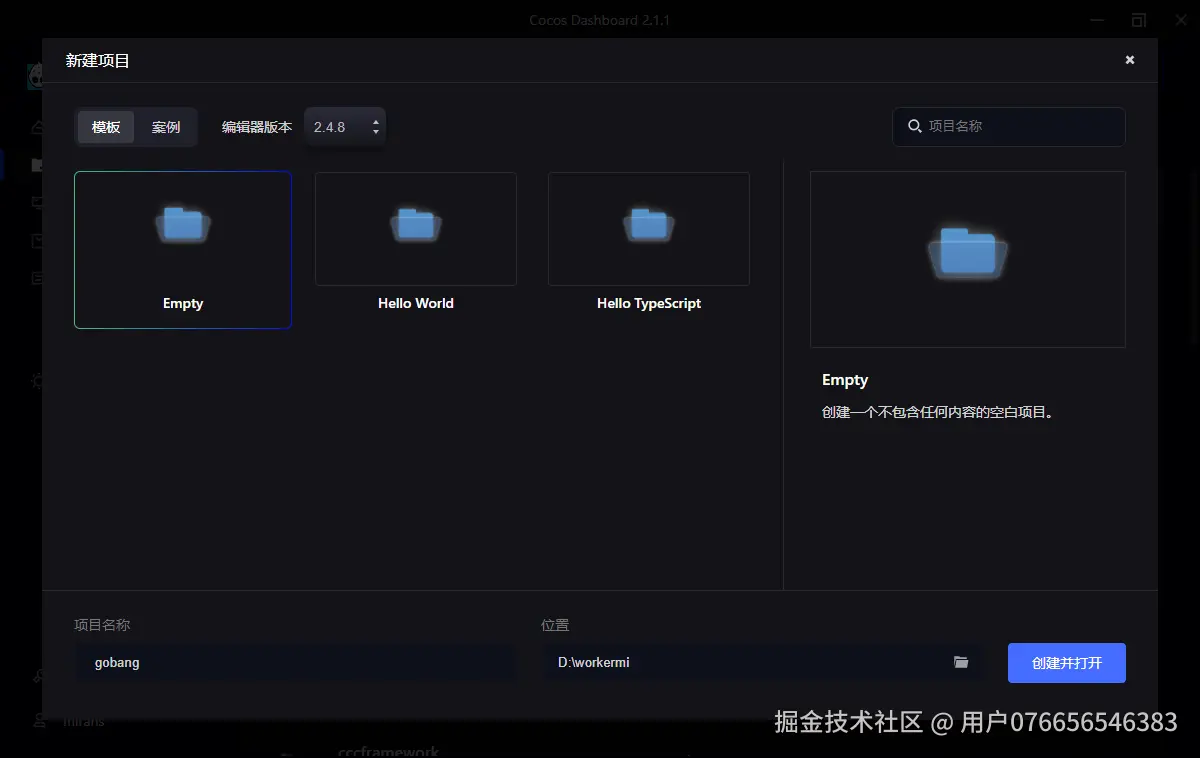Click the large Empty template preview image
The width and height of the screenshot is (1200, 758).
968,259
